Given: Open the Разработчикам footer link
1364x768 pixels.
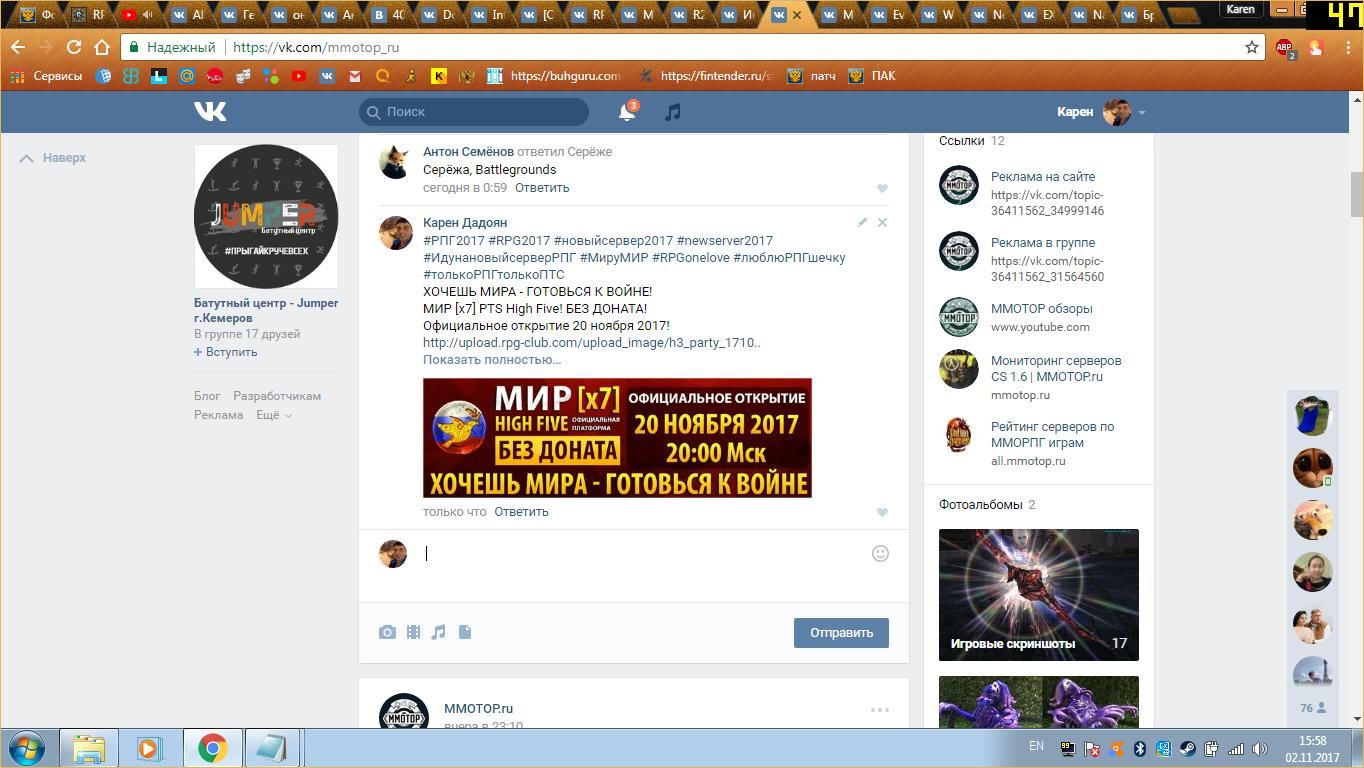Looking at the screenshot, I should pyautogui.click(x=277, y=396).
